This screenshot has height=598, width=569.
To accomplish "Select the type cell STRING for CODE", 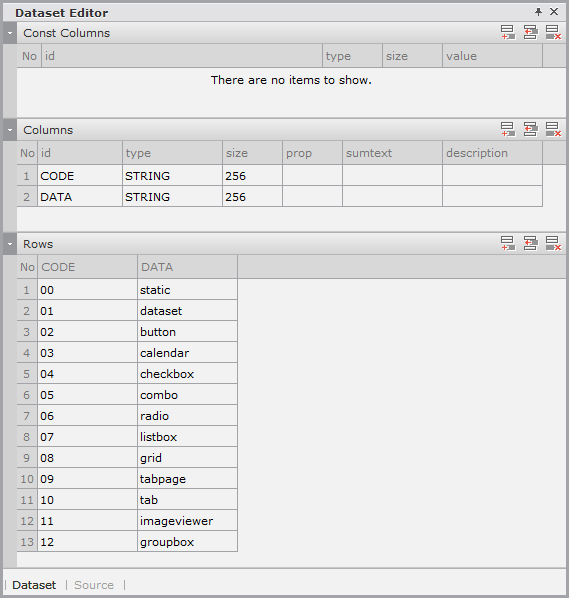I will tap(172, 176).
